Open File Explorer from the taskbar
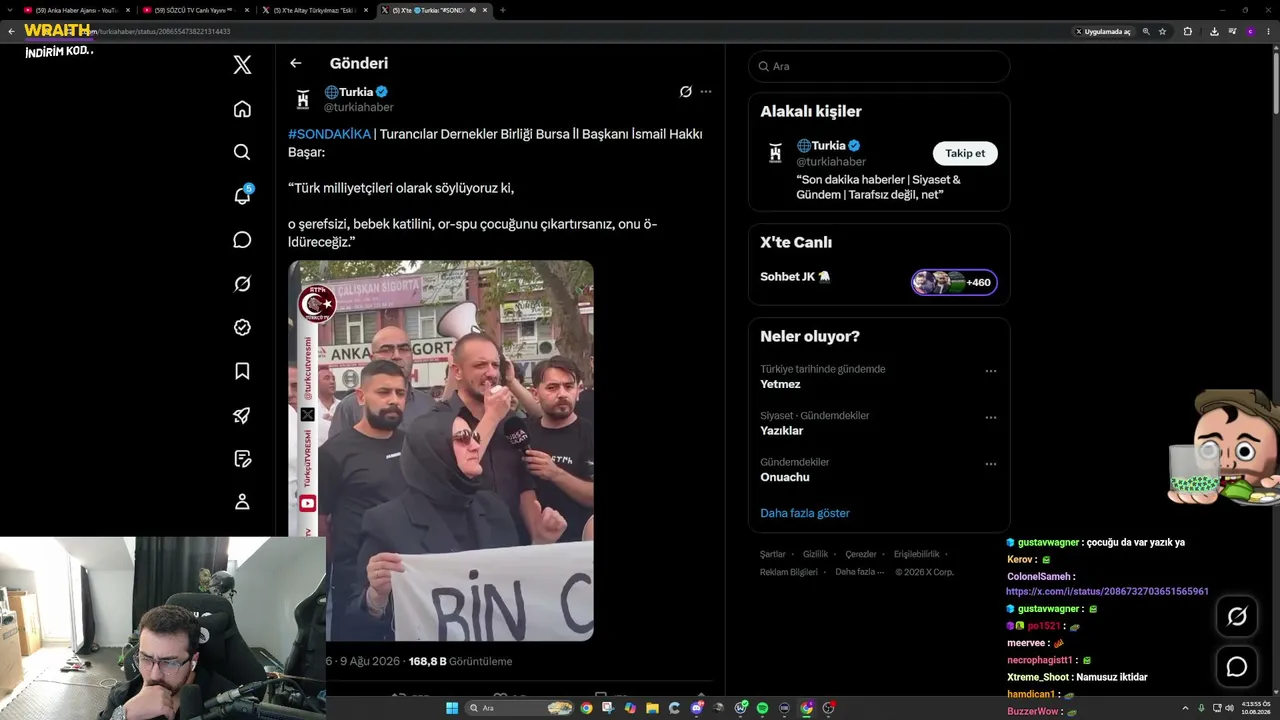1280x720 pixels. [652, 708]
